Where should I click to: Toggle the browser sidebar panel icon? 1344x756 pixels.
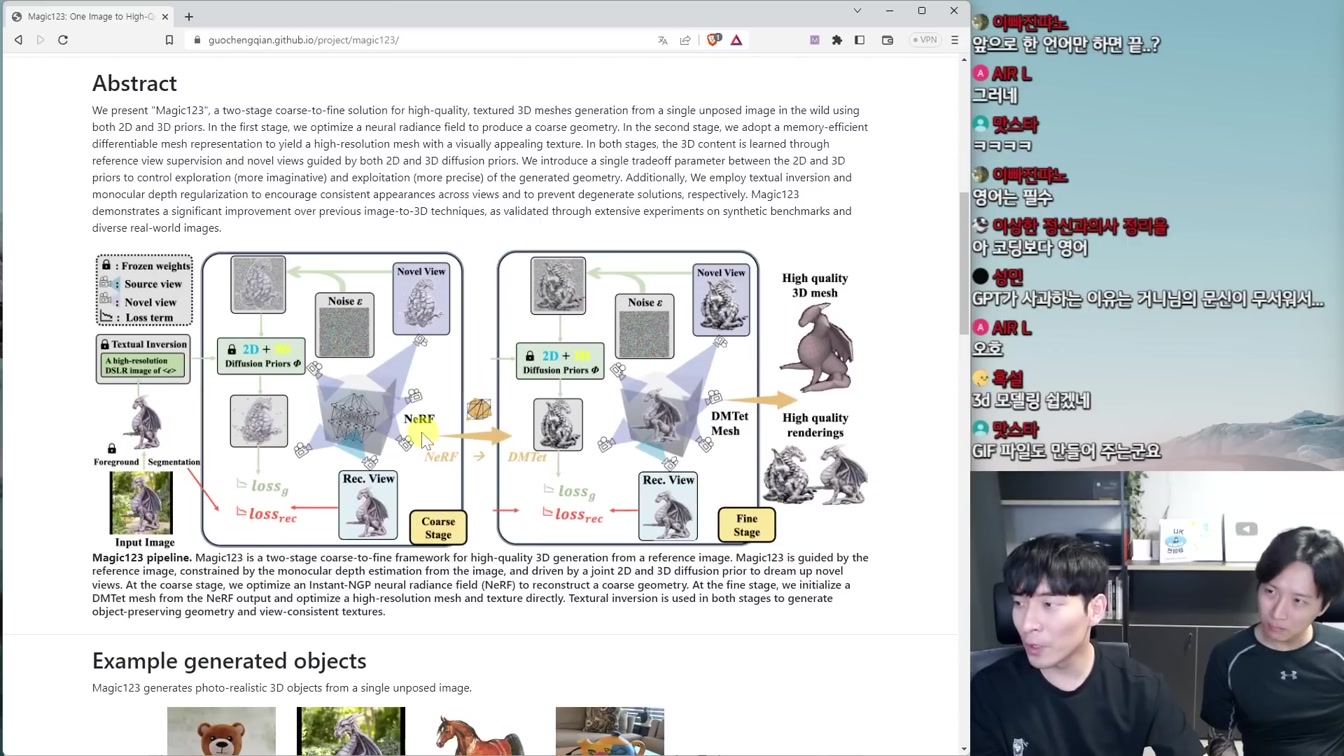[859, 40]
